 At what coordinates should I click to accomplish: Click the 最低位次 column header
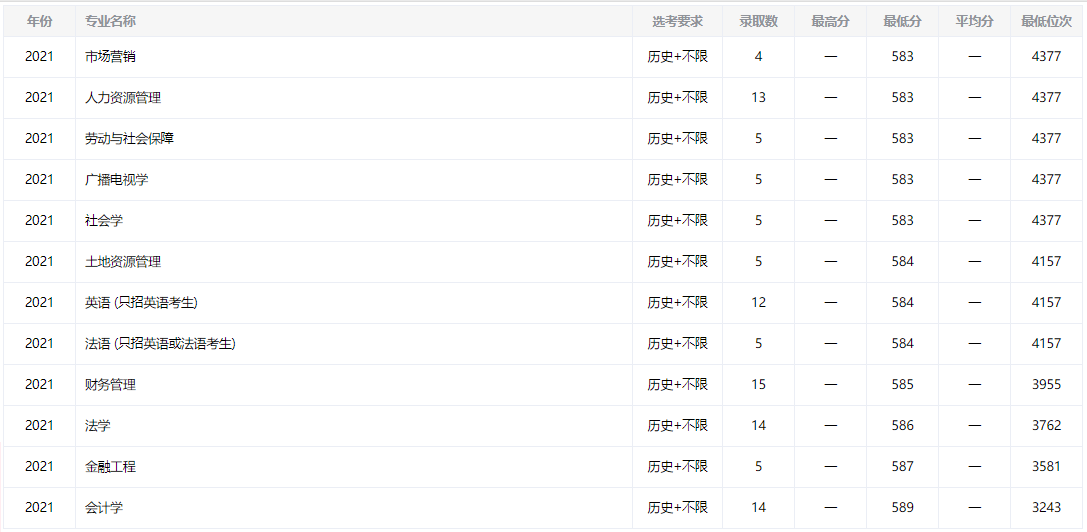(x=1046, y=21)
